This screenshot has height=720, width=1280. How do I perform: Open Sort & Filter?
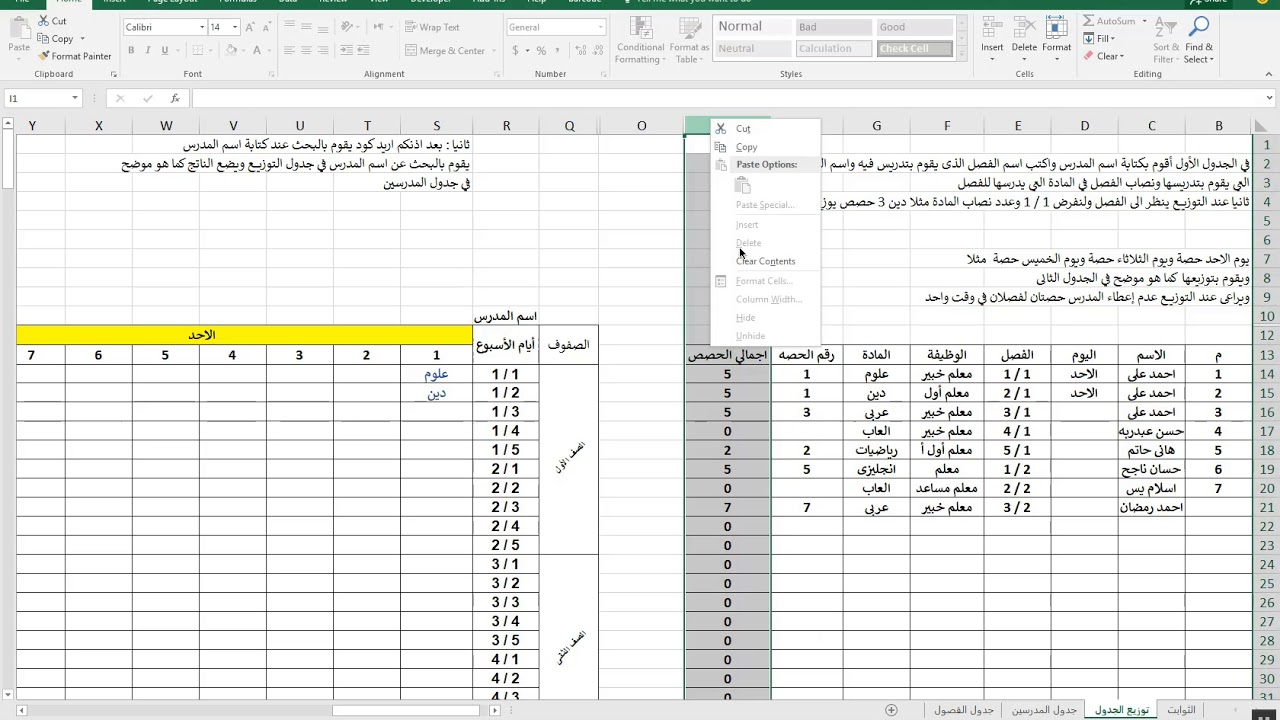(1166, 40)
